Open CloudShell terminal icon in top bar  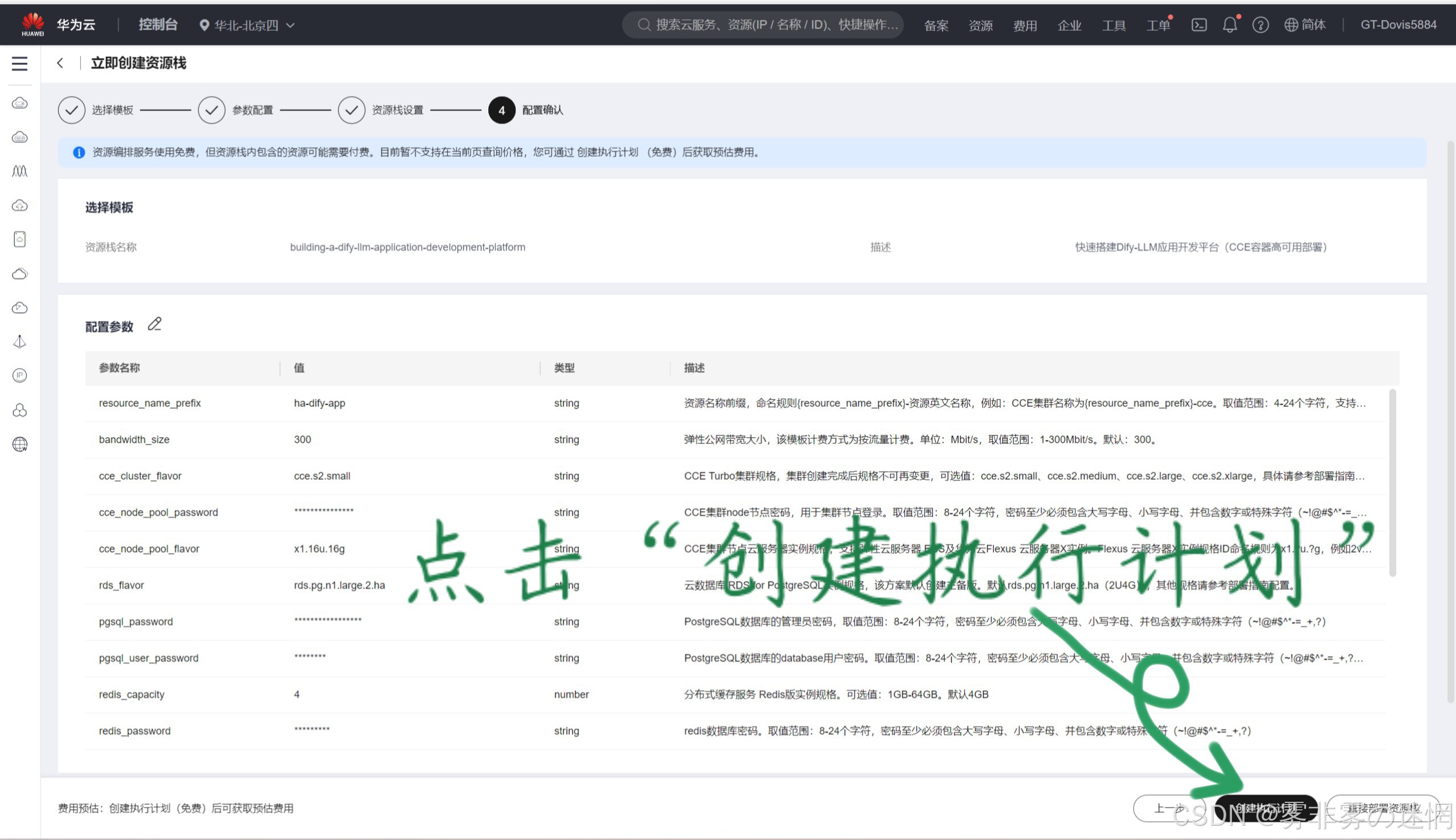pos(1199,25)
